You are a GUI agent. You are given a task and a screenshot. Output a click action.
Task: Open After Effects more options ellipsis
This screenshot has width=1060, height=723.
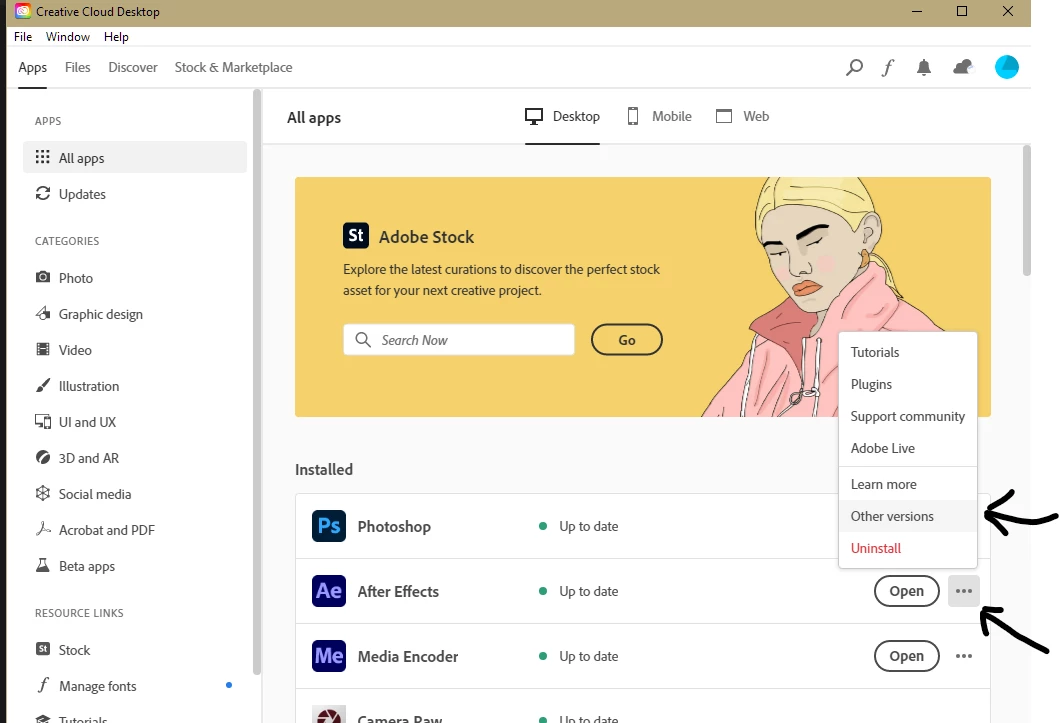[x=963, y=591]
